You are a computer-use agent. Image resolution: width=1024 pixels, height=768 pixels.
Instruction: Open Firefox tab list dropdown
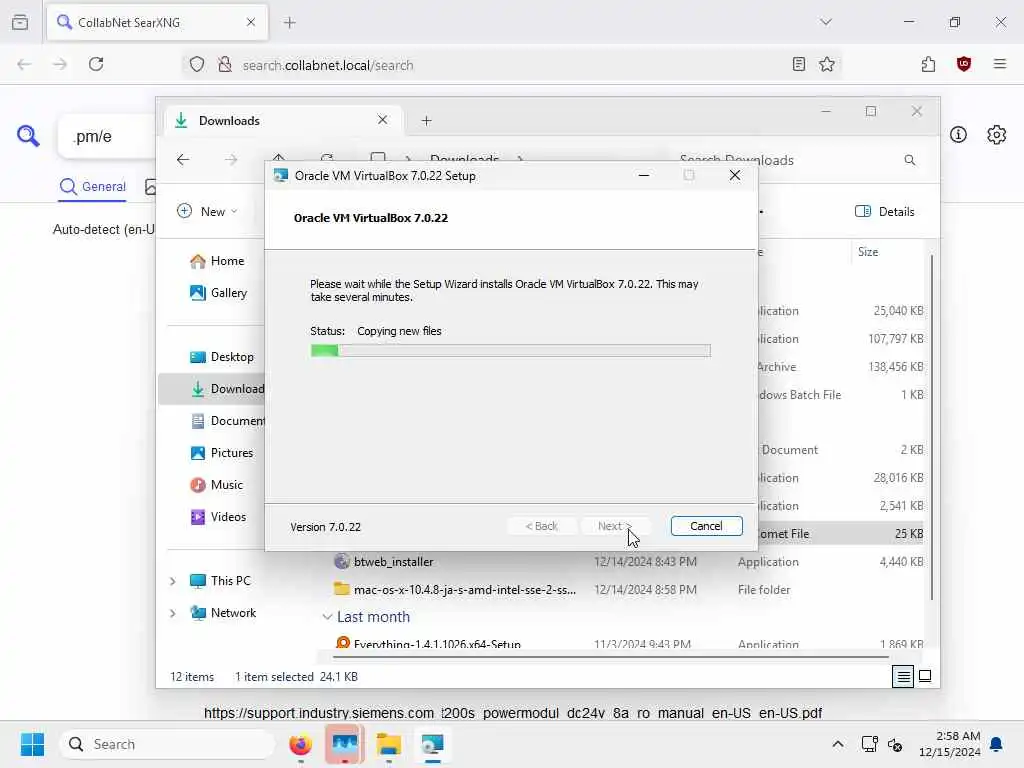tap(826, 22)
